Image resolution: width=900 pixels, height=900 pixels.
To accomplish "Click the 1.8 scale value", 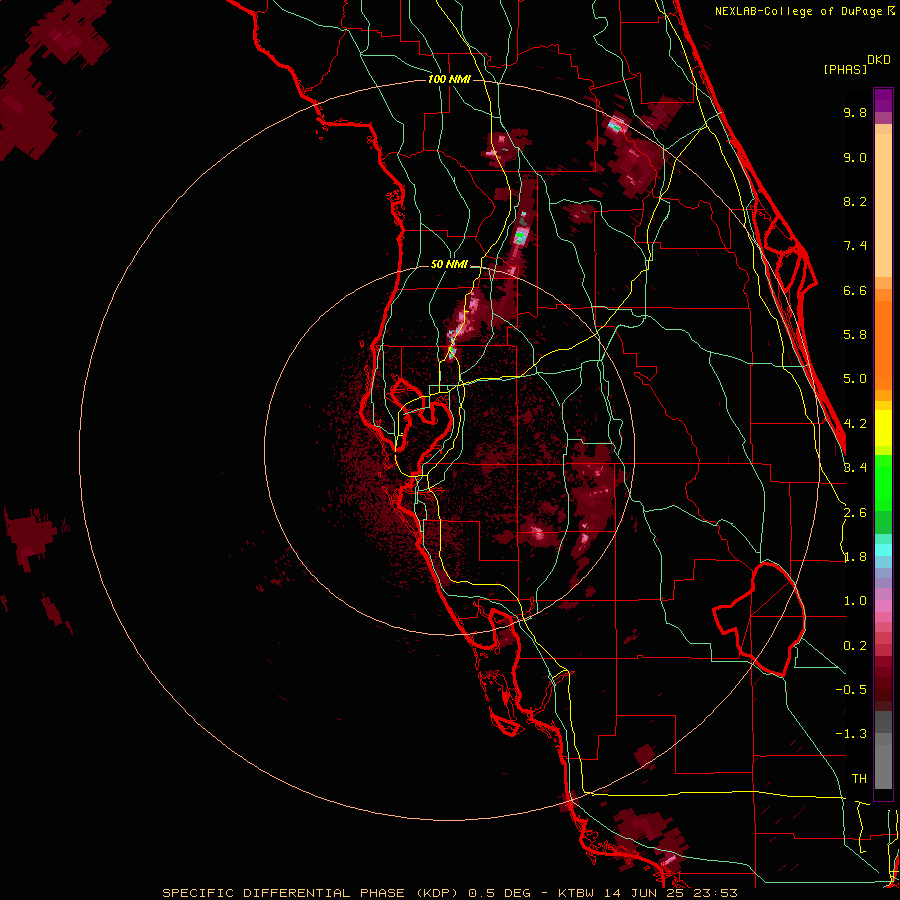I will pyautogui.click(x=855, y=557).
